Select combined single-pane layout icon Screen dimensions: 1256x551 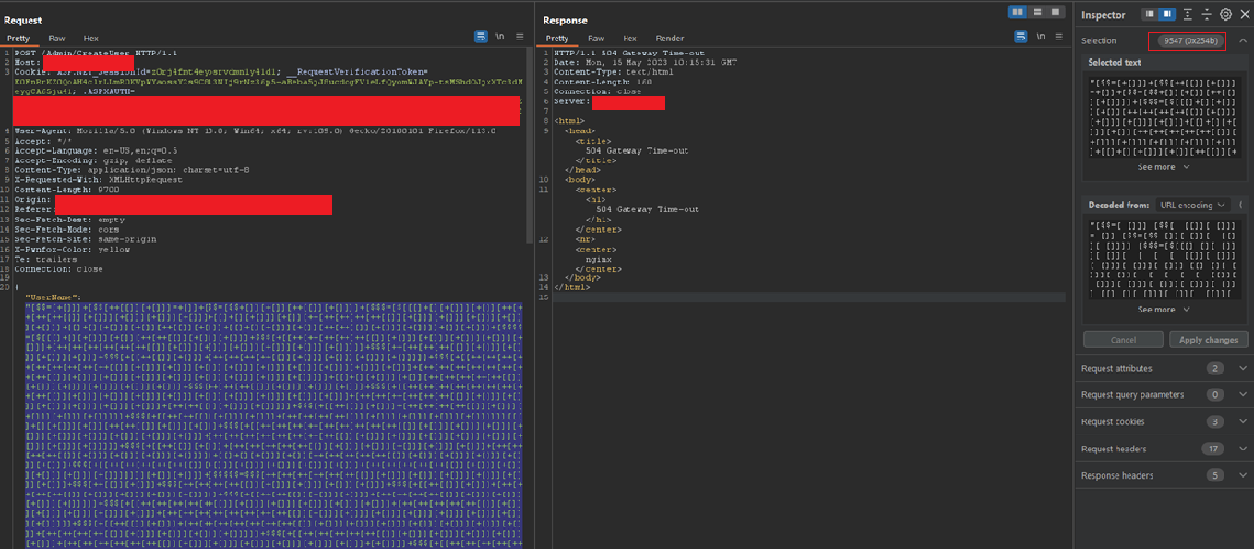pyautogui.click(x=1055, y=12)
